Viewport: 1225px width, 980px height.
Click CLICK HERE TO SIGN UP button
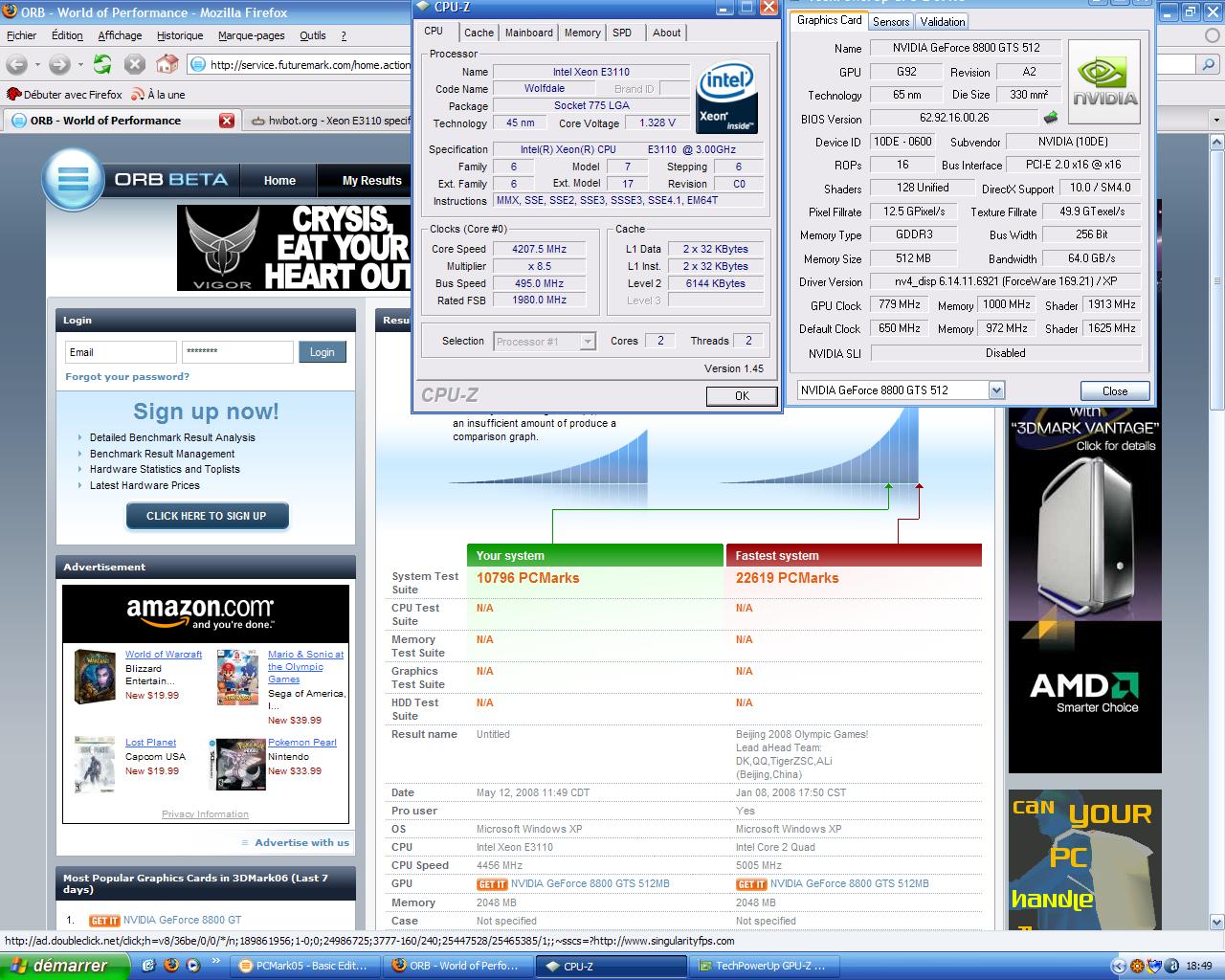click(x=207, y=516)
